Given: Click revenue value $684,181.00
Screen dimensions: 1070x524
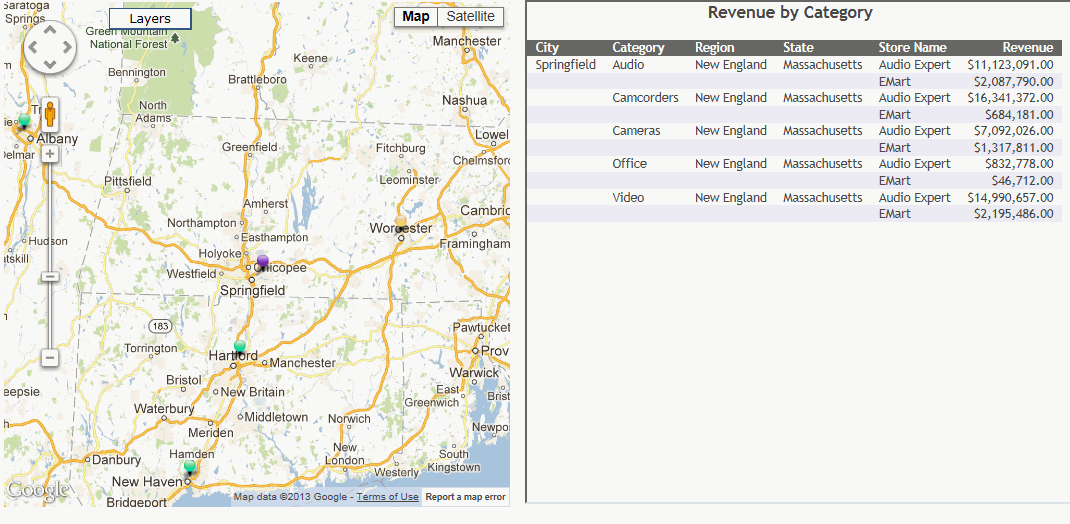Looking at the screenshot, I should tap(1020, 115).
